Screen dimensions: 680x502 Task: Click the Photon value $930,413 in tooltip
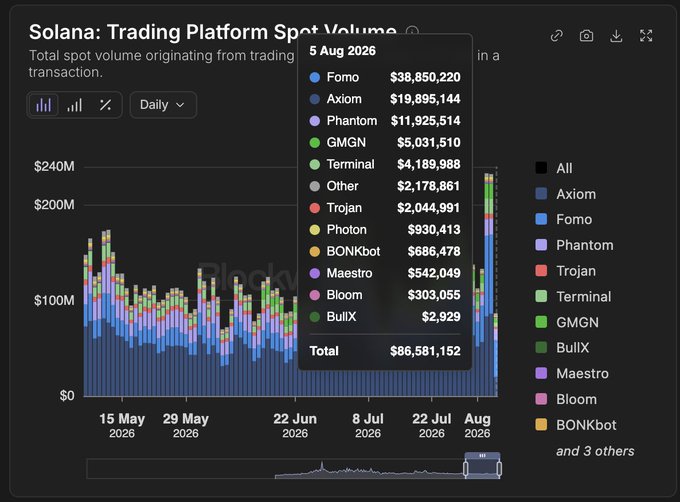point(434,229)
